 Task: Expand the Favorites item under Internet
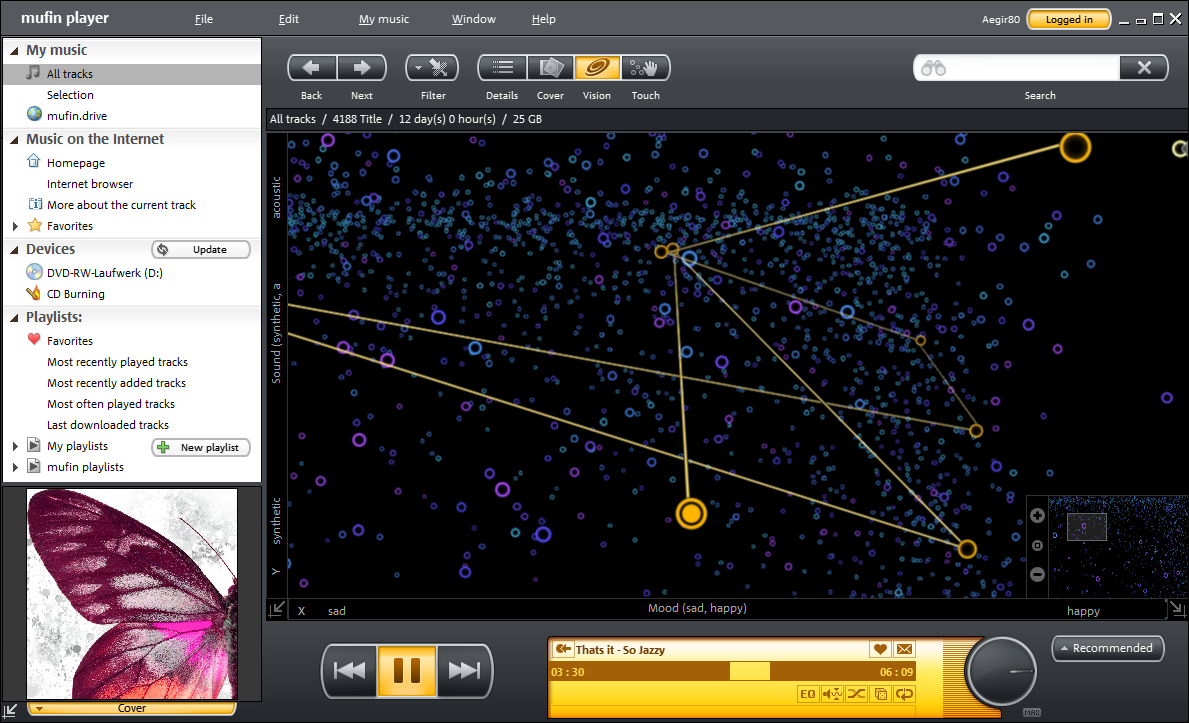click(x=15, y=226)
